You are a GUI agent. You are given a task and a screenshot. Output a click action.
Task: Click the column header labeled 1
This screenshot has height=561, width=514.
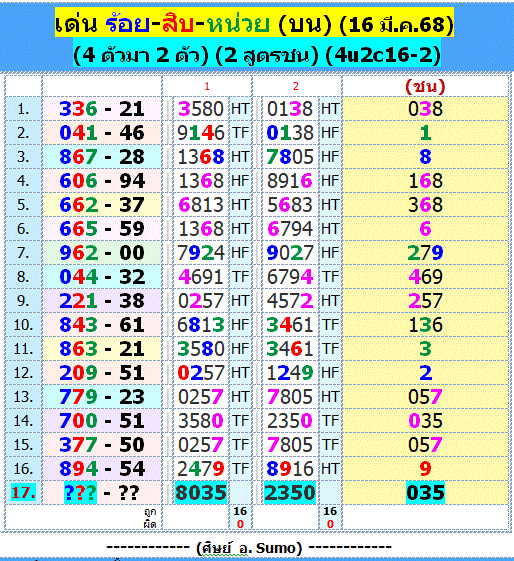207,86
